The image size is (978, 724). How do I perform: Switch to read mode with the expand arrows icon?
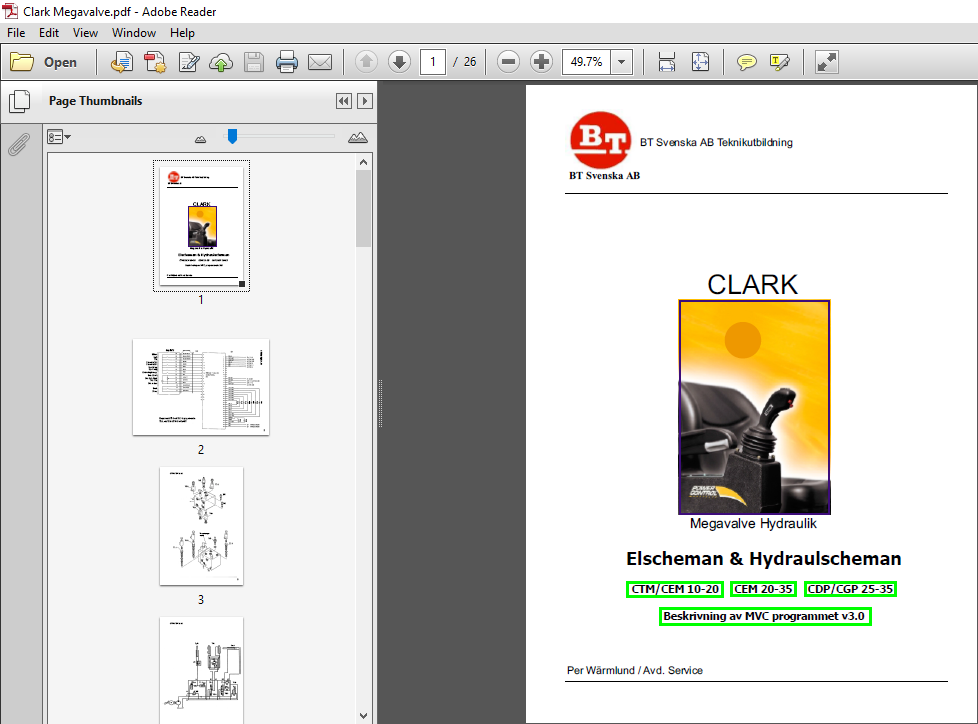(827, 62)
